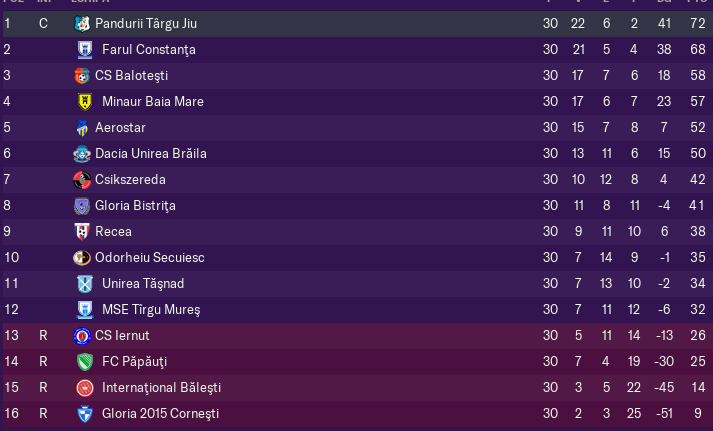Click the Recea club shield icon
Image resolution: width=713 pixels, height=431 pixels.
coord(82,232)
